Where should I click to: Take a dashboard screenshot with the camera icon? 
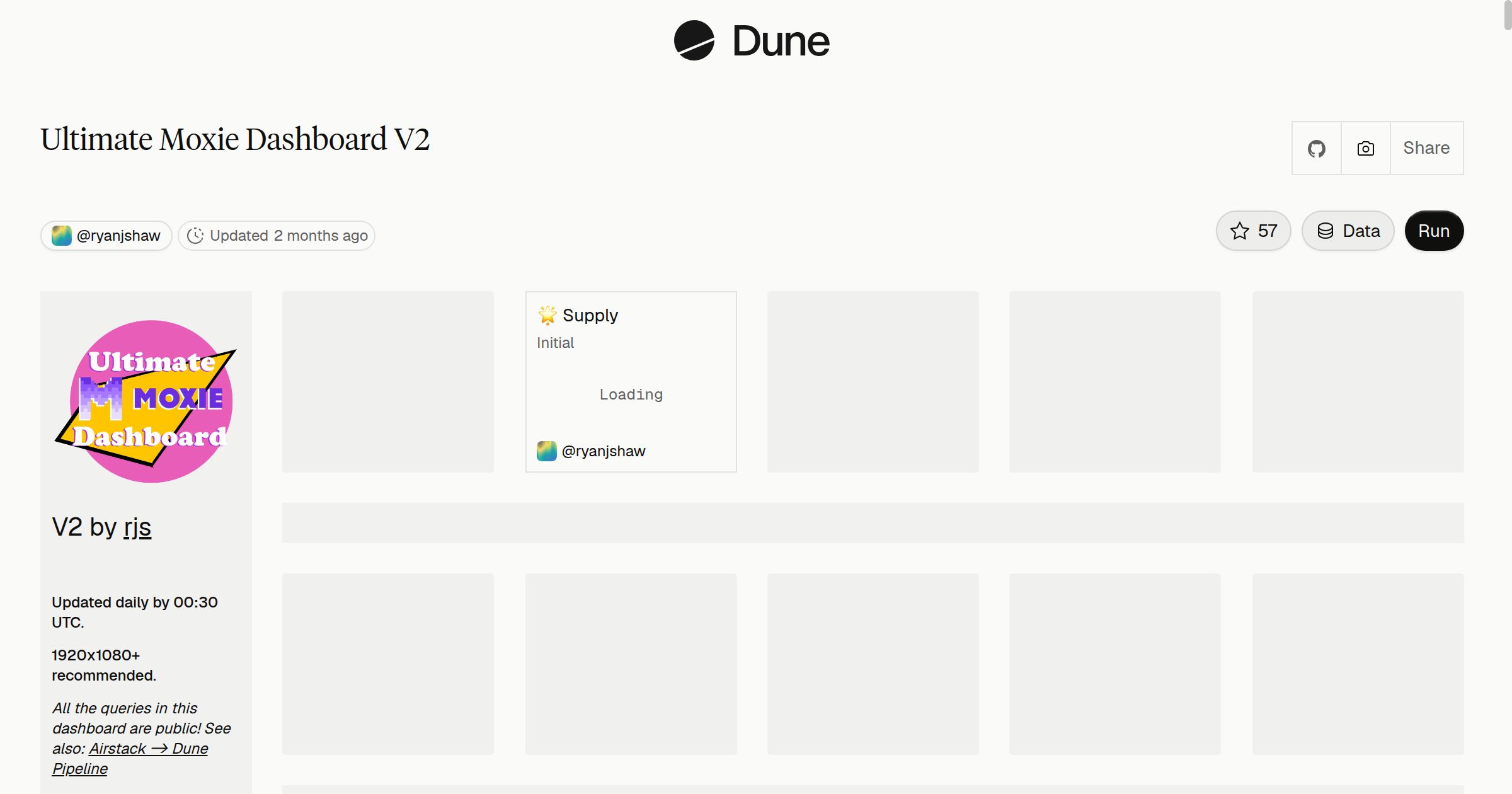coord(1365,148)
